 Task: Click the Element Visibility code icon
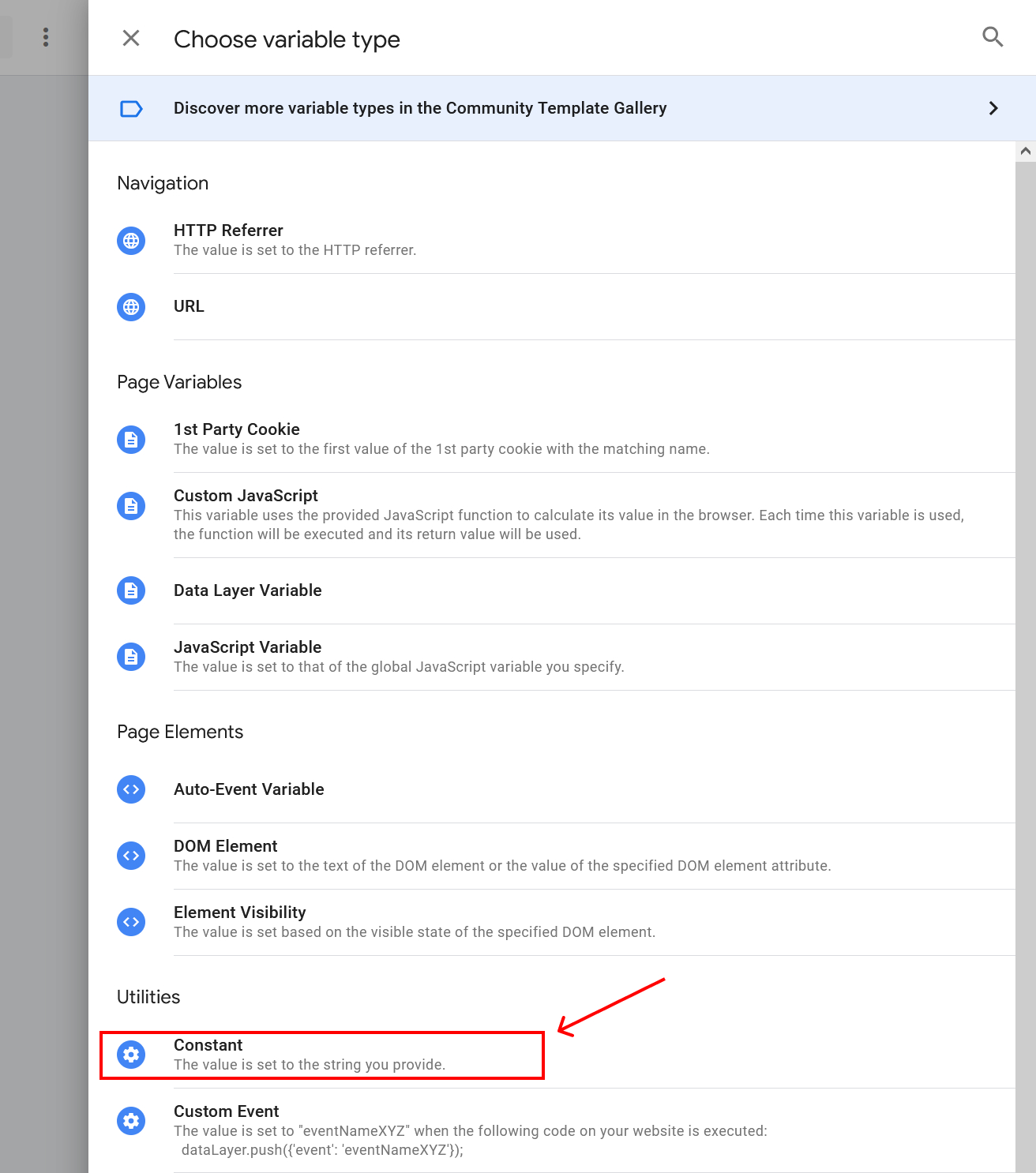click(x=131, y=922)
